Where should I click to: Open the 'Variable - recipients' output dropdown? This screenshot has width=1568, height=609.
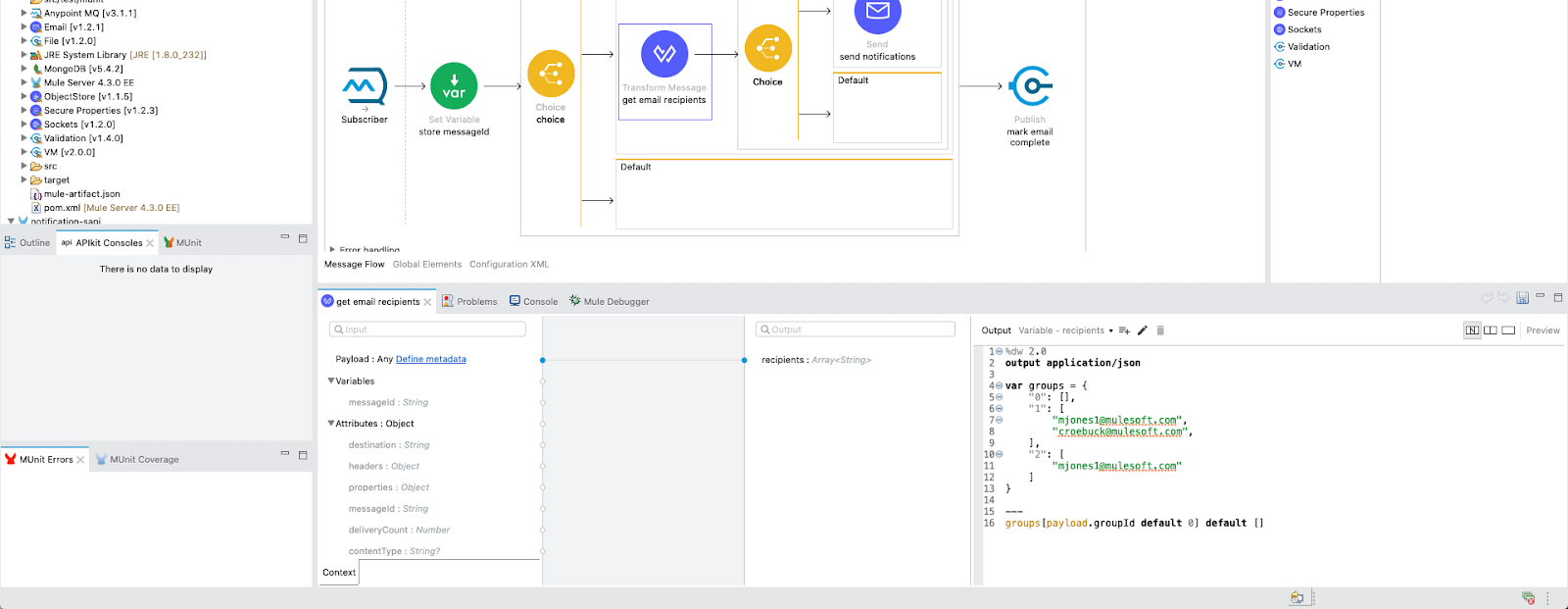click(1066, 330)
